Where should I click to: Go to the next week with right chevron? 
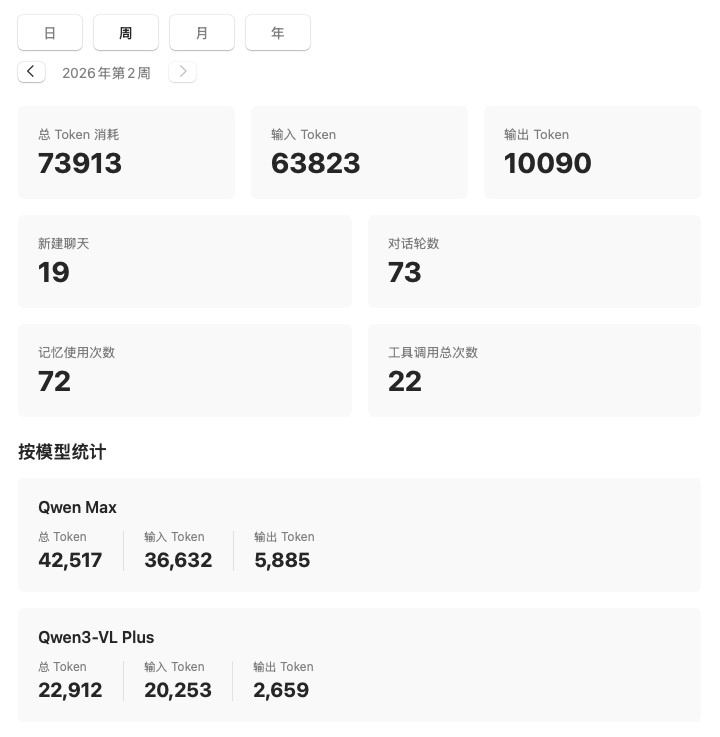click(182, 72)
